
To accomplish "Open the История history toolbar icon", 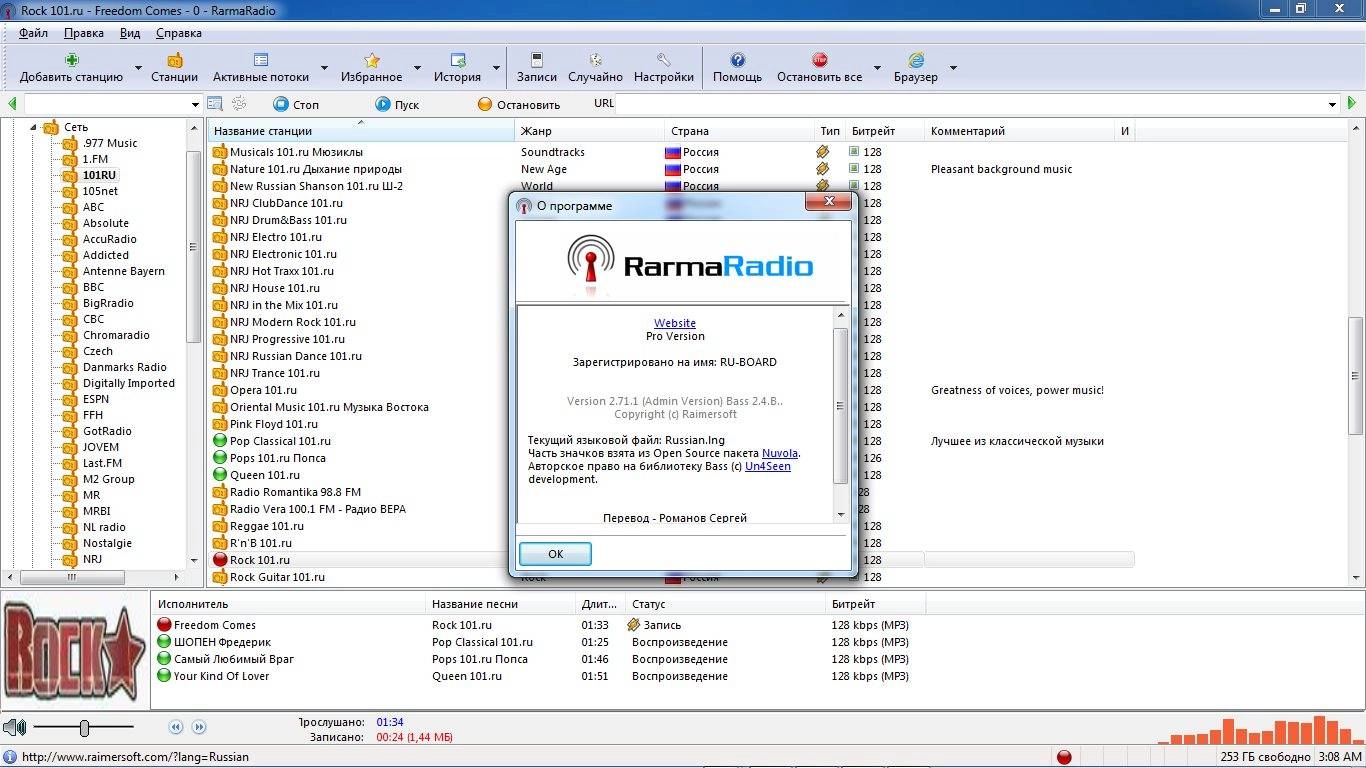I will (x=458, y=60).
